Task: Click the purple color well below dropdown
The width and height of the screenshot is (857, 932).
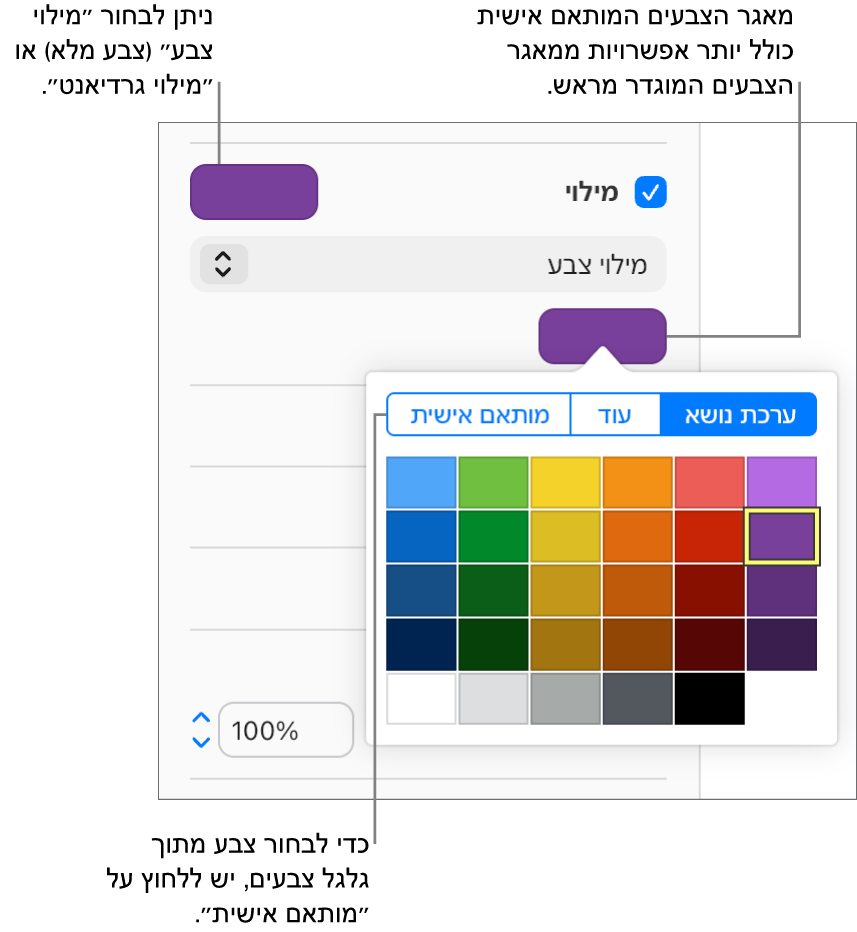Action: click(x=602, y=336)
